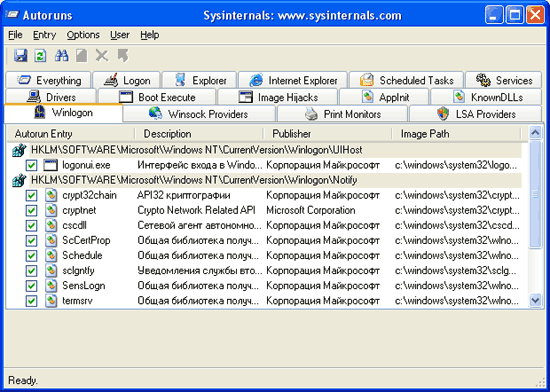Click the Jump to toolbar icon
This screenshot has height=392, width=550.
pos(123,56)
